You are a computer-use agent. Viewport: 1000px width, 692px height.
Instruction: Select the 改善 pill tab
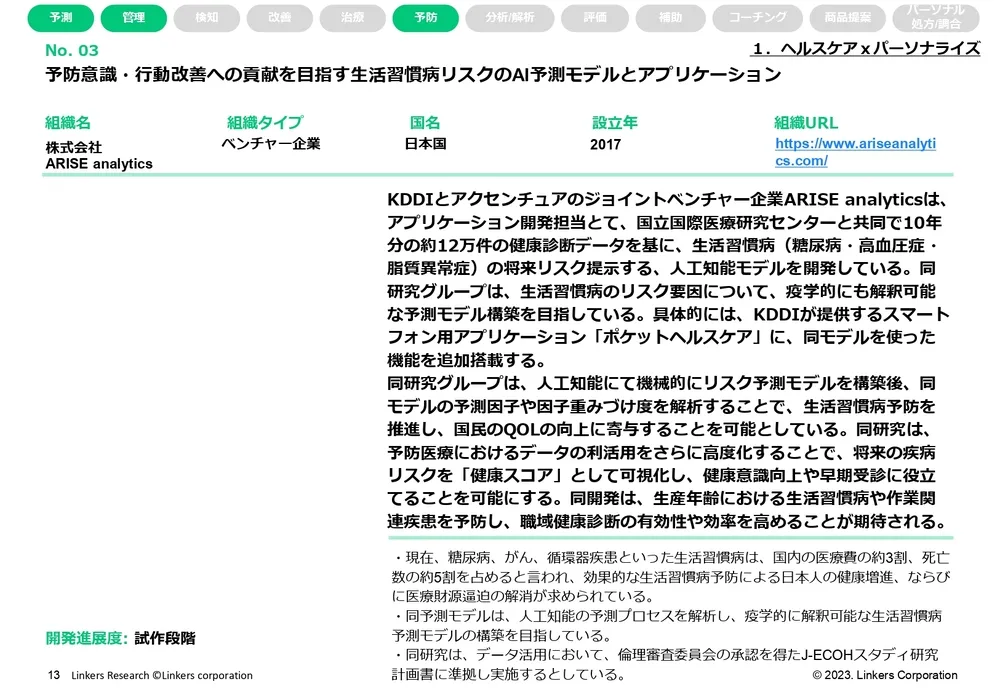coord(279,18)
